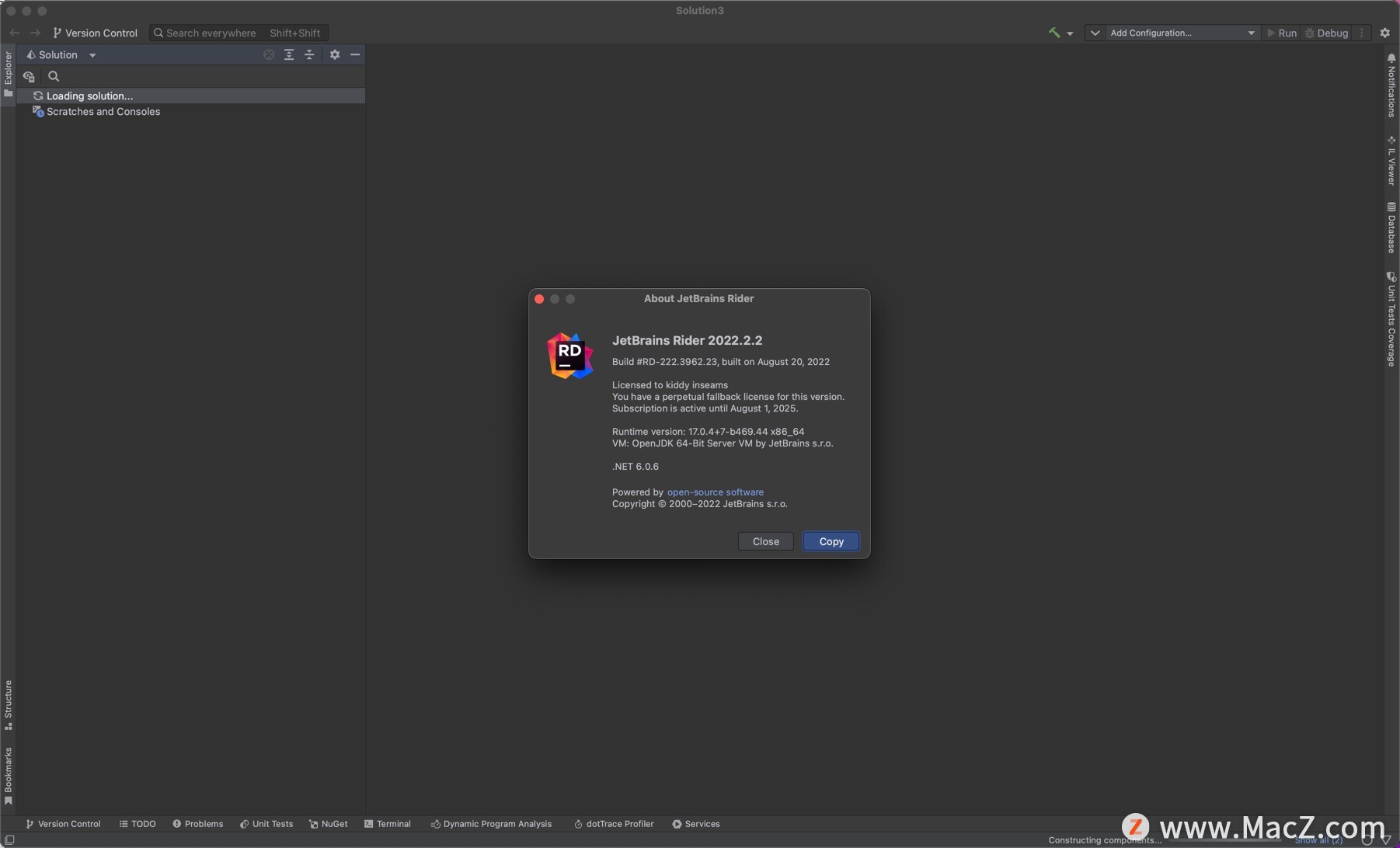Toggle the Explorer tool window tab
The height and width of the screenshot is (848, 1400).
[x=8, y=73]
